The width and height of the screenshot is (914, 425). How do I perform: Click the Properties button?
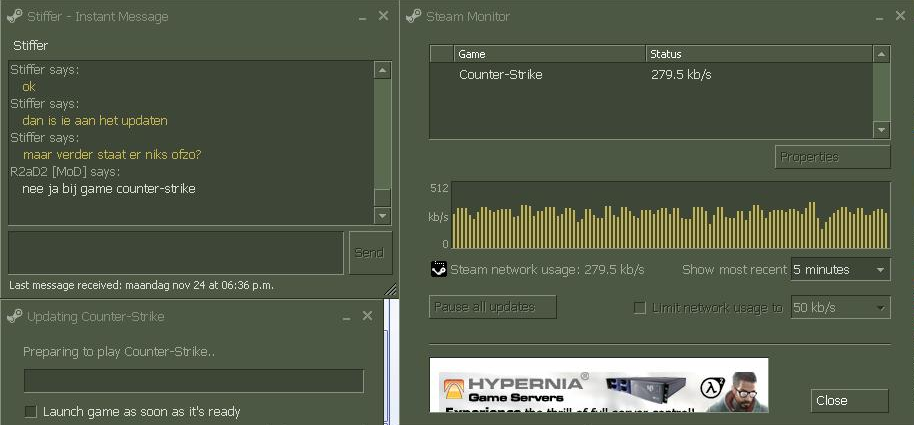tap(832, 157)
